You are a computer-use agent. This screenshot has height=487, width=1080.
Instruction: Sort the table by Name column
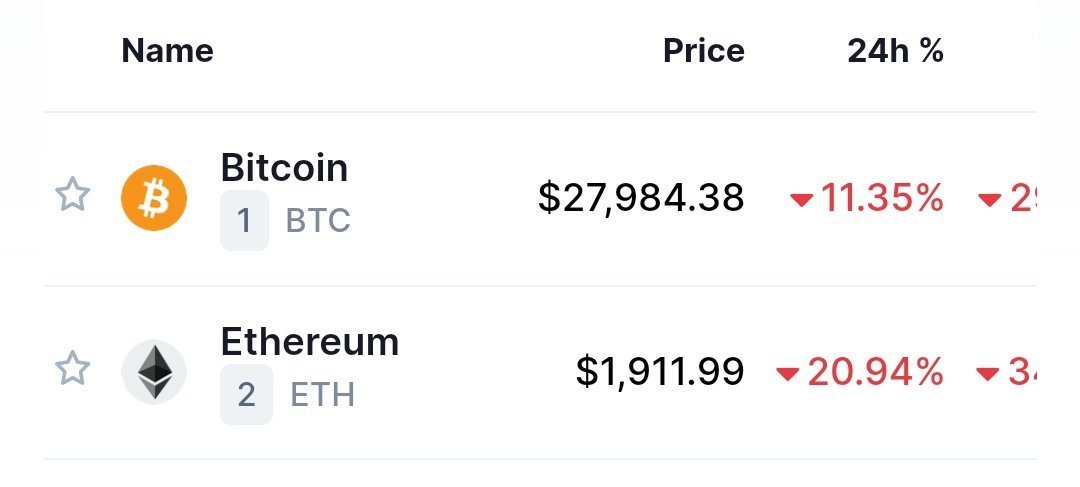point(167,51)
